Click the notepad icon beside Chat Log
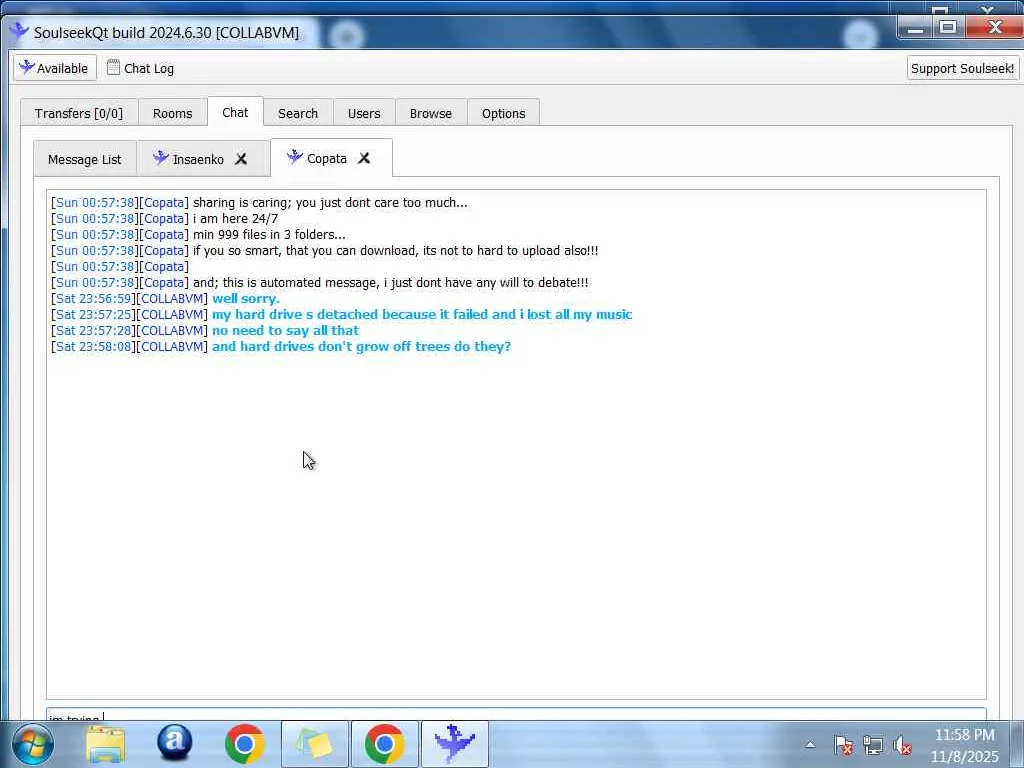 point(113,67)
